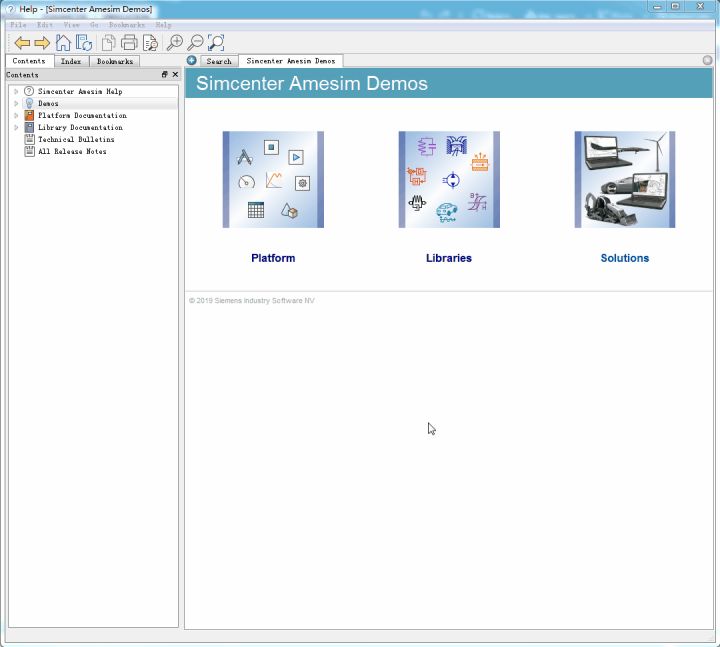Expand the Demos tree node

pyautogui.click(x=16, y=103)
